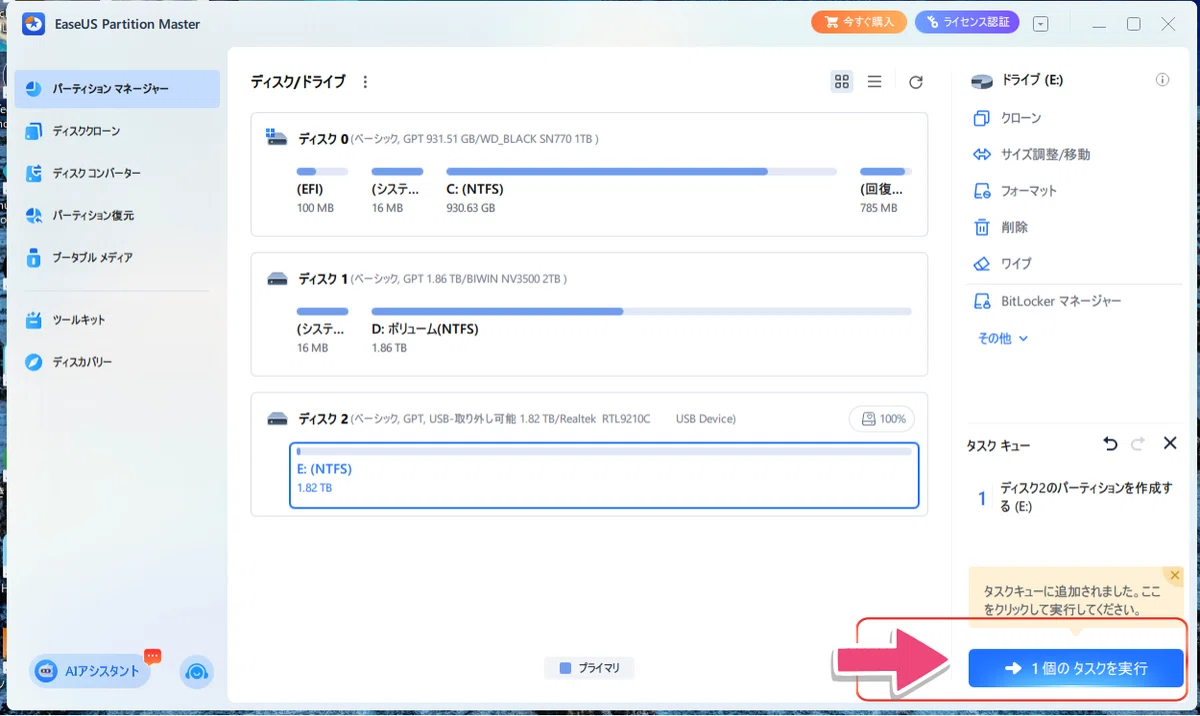The width and height of the screenshot is (1200, 716).
Task: Select the ディスク 2 header
Action: (501, 419)
